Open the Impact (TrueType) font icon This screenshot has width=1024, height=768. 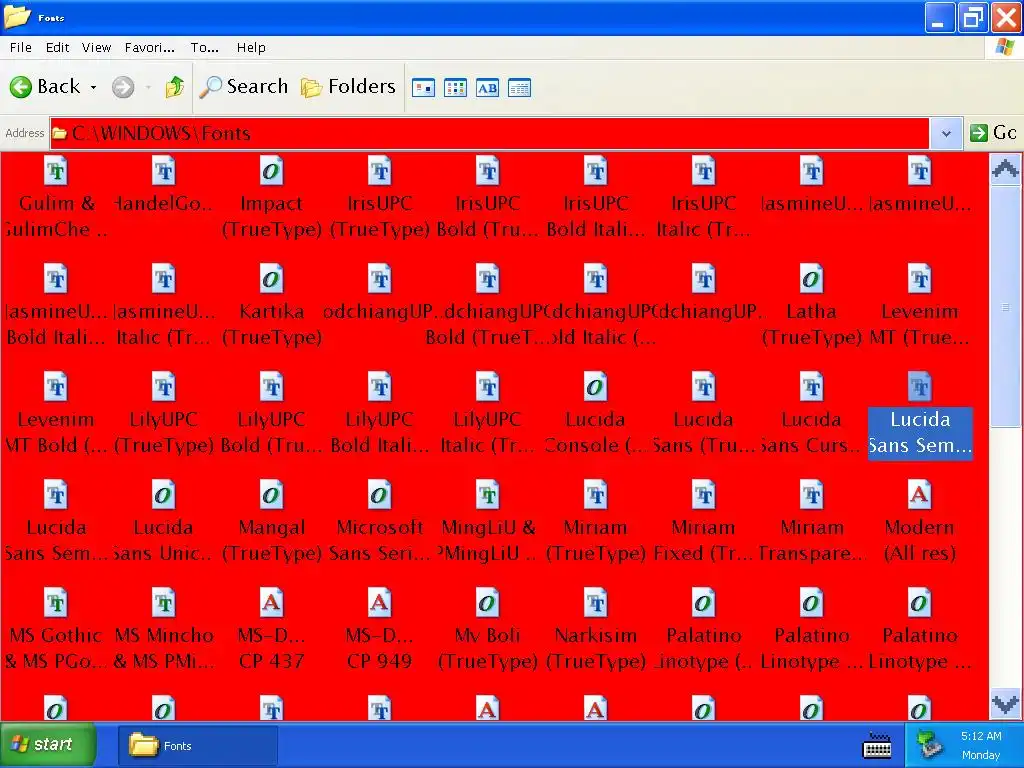271,172
